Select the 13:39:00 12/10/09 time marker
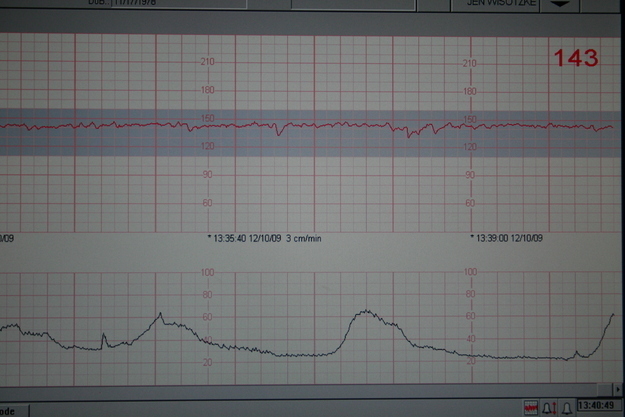Viewport: 625px width, 417px height. click(507, 239)
